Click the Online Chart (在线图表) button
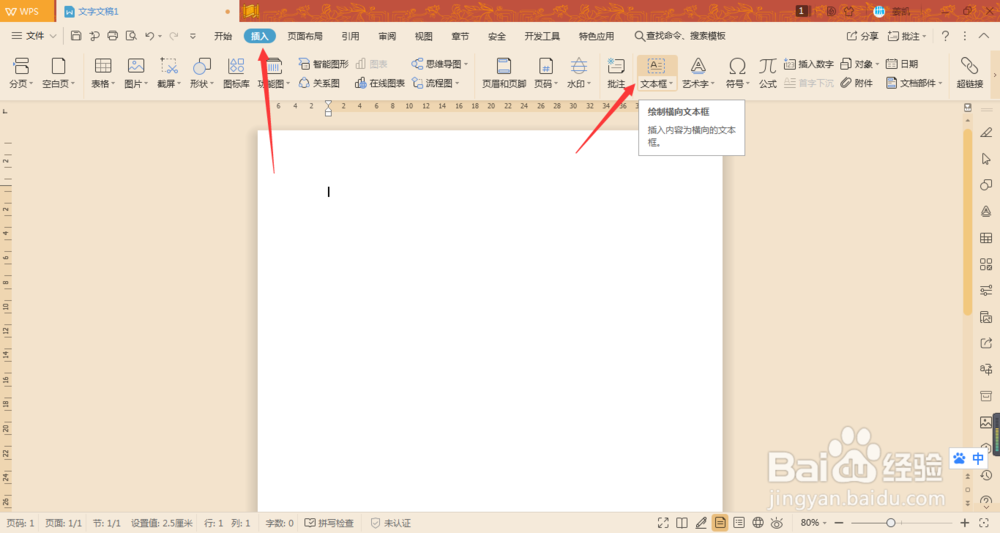1000x533 pixels. 379,83
